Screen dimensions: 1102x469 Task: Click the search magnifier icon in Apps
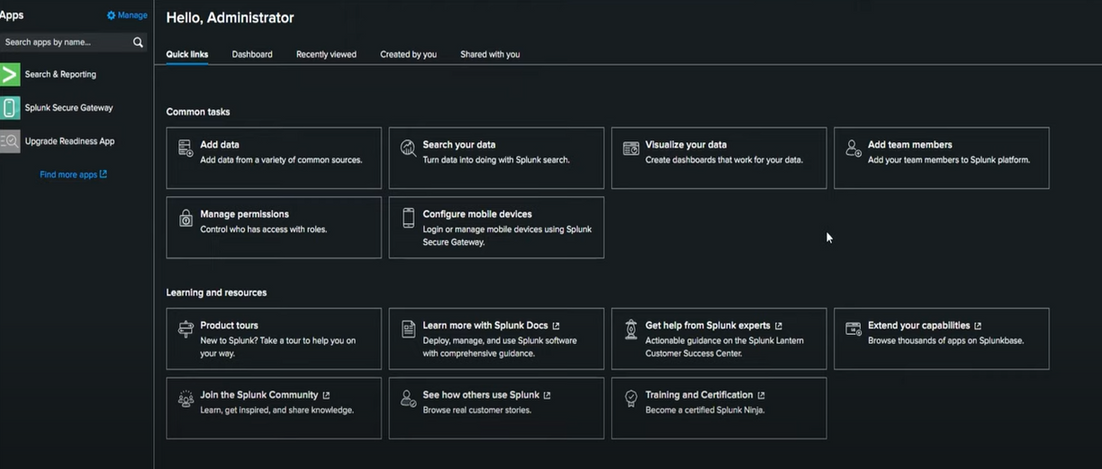[138, 42]
